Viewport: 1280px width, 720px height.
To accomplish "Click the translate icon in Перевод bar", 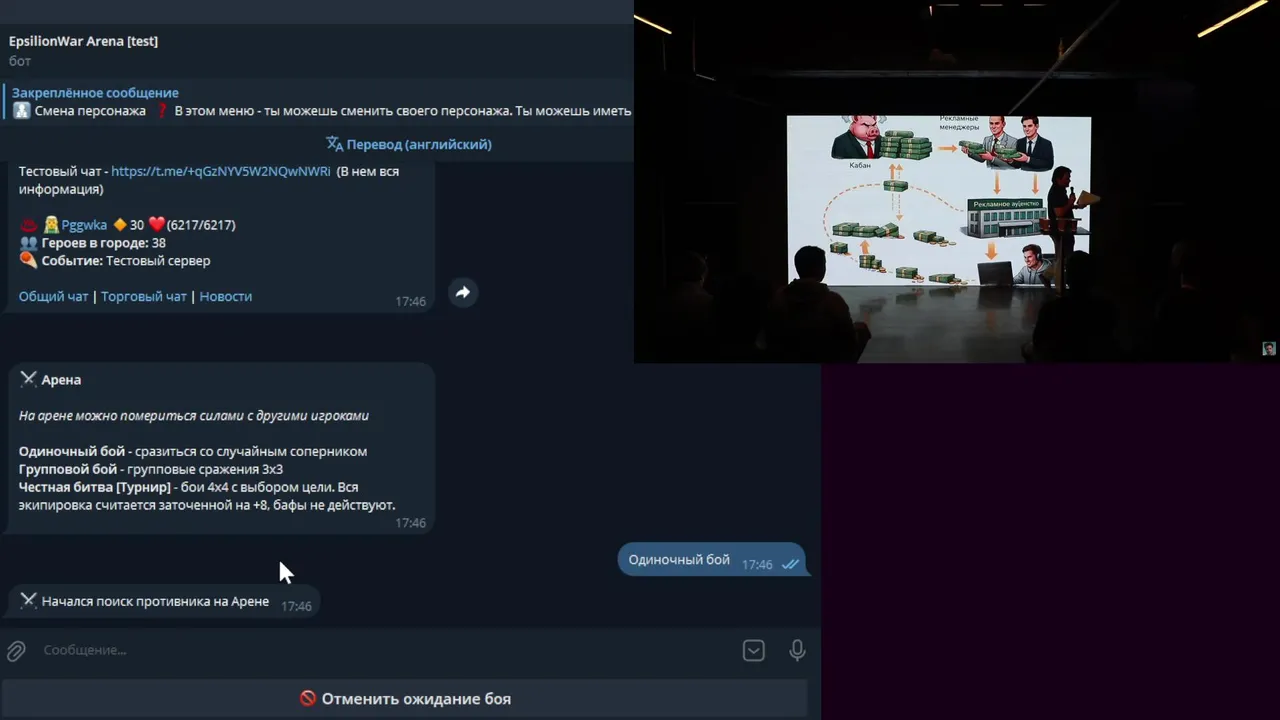I will tap(335, 144).
